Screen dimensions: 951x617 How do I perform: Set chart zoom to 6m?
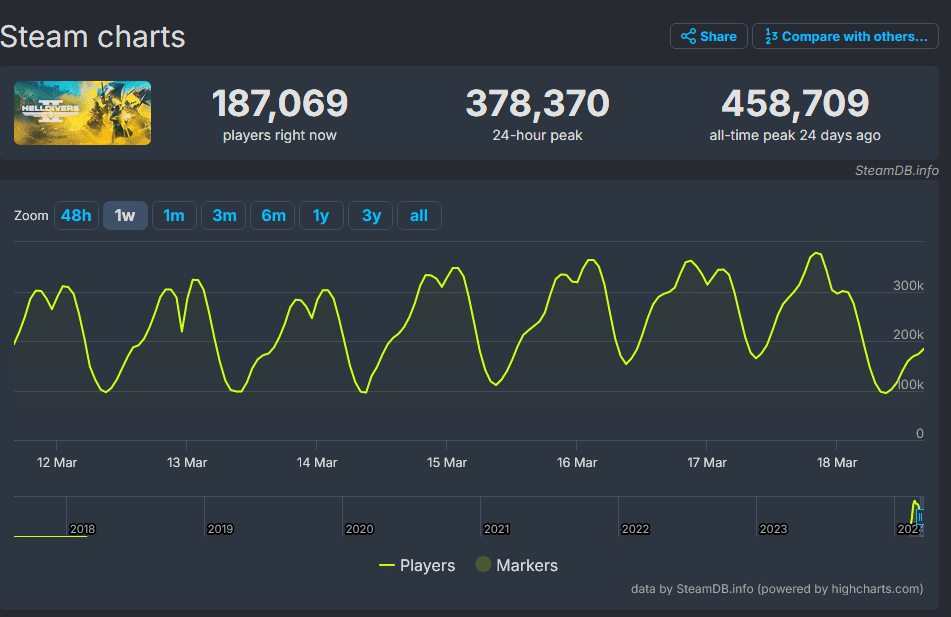pos(273,215)
